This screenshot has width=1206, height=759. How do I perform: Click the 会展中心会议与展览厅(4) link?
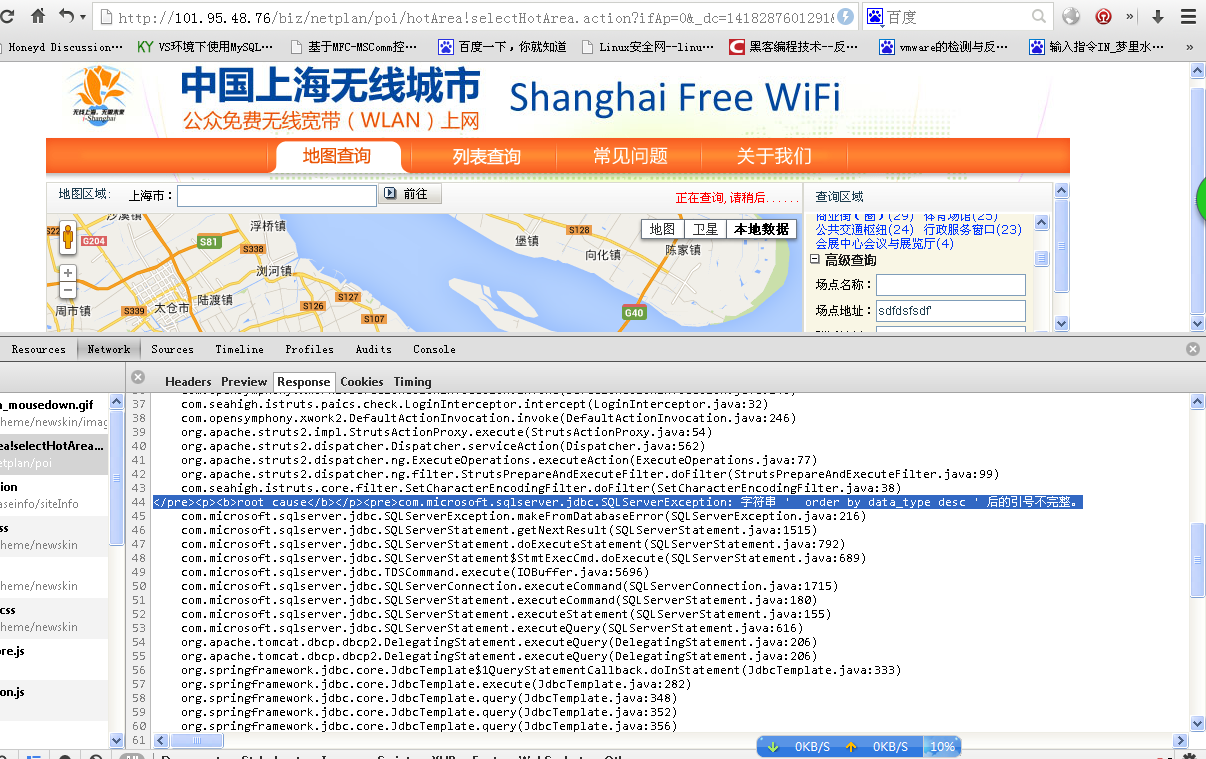[885, 244]
